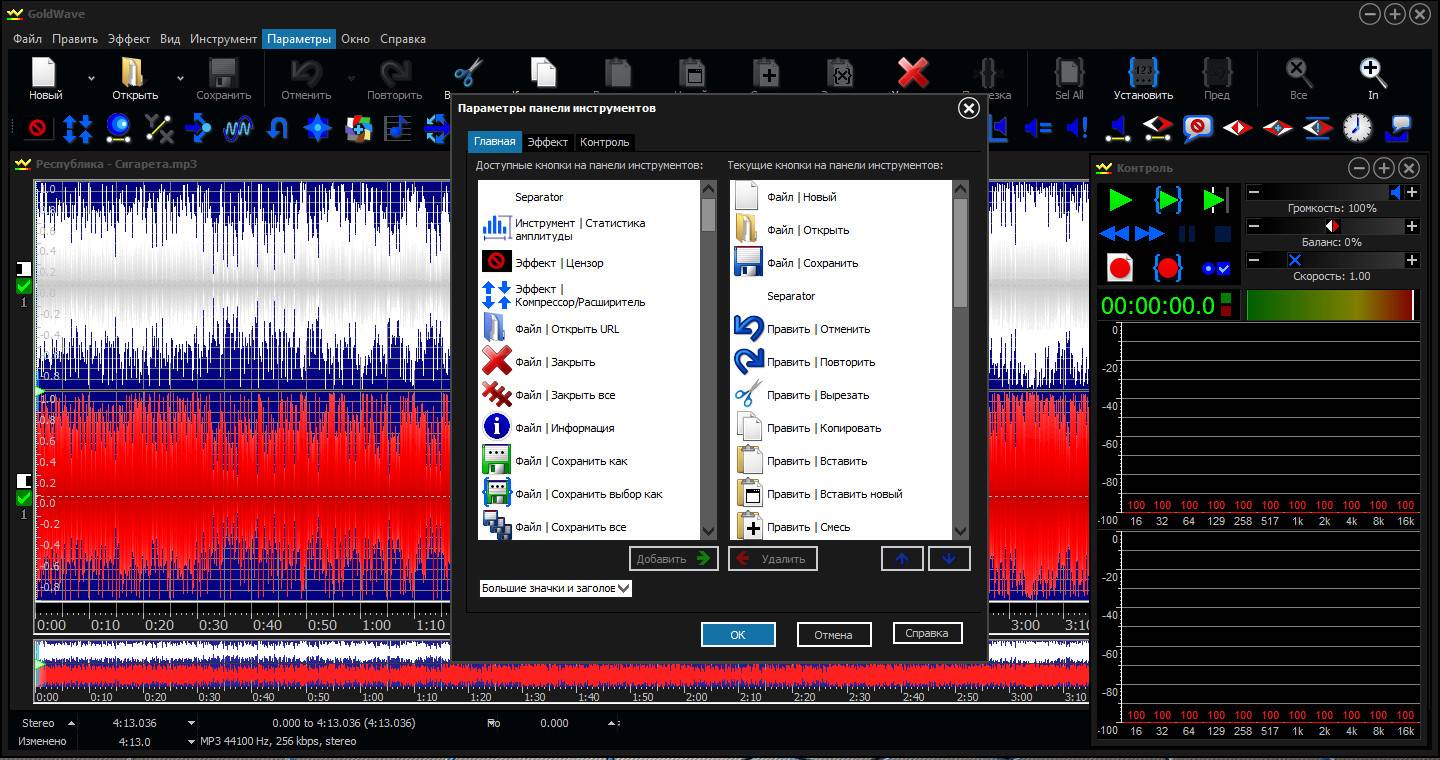The width and height of the screenshot is (1440, 760).
Task: Click the Новый (New) file toolbar icon
Action: tap(45, 72)
